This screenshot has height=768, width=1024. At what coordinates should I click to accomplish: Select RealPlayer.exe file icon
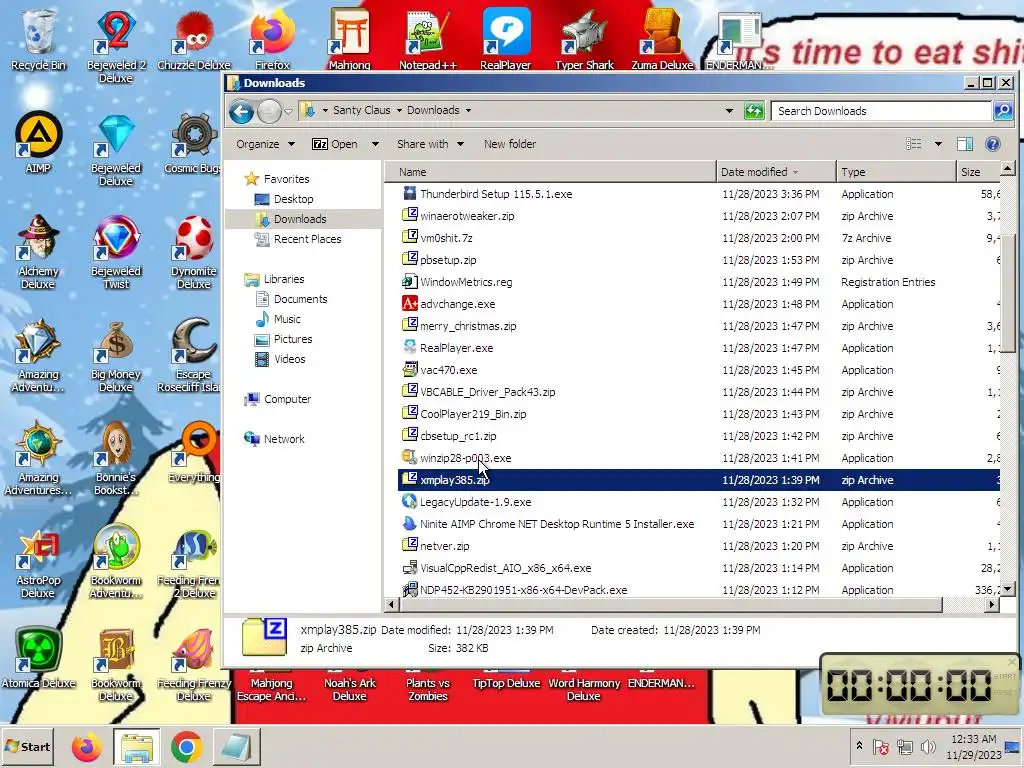pos(409,347)
